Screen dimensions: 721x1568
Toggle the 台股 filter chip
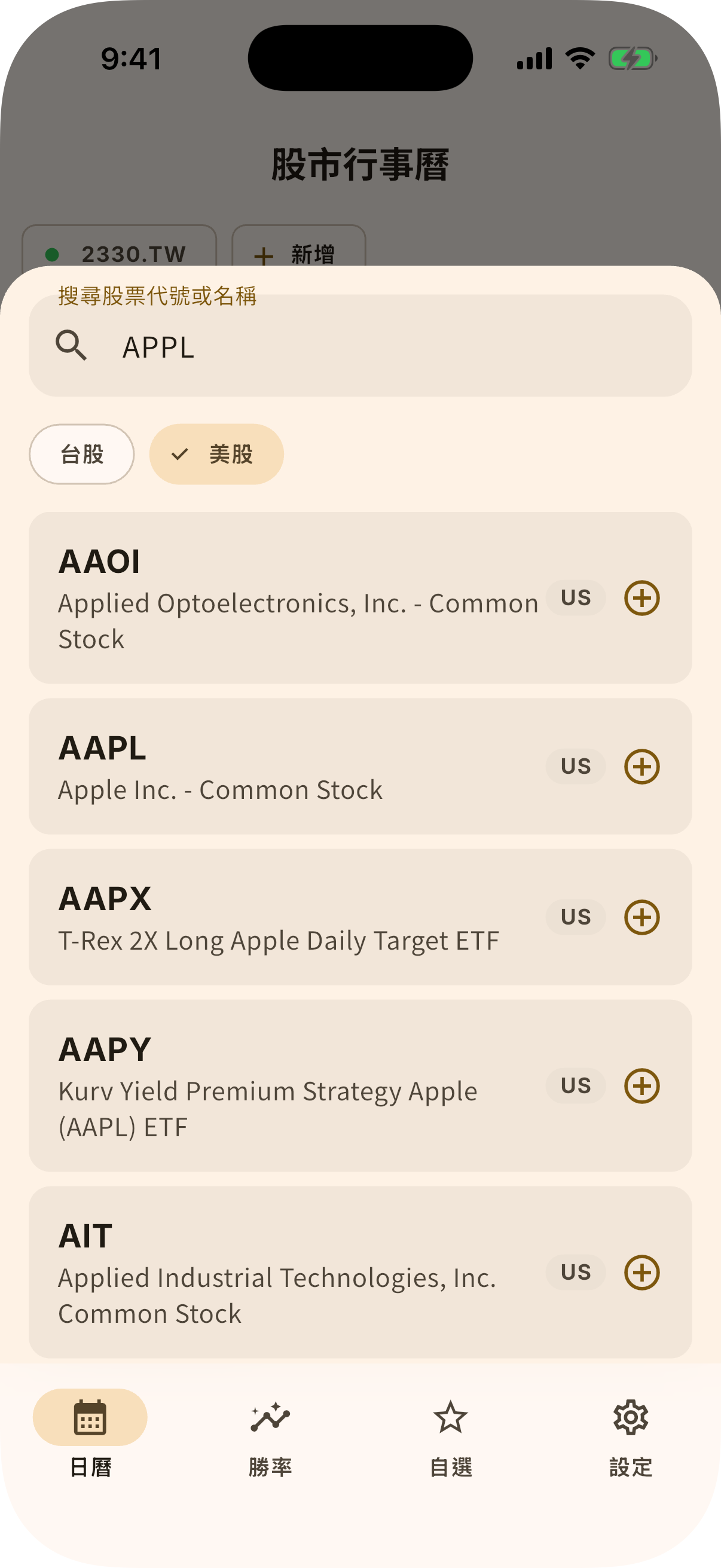[x=81, y=454]
